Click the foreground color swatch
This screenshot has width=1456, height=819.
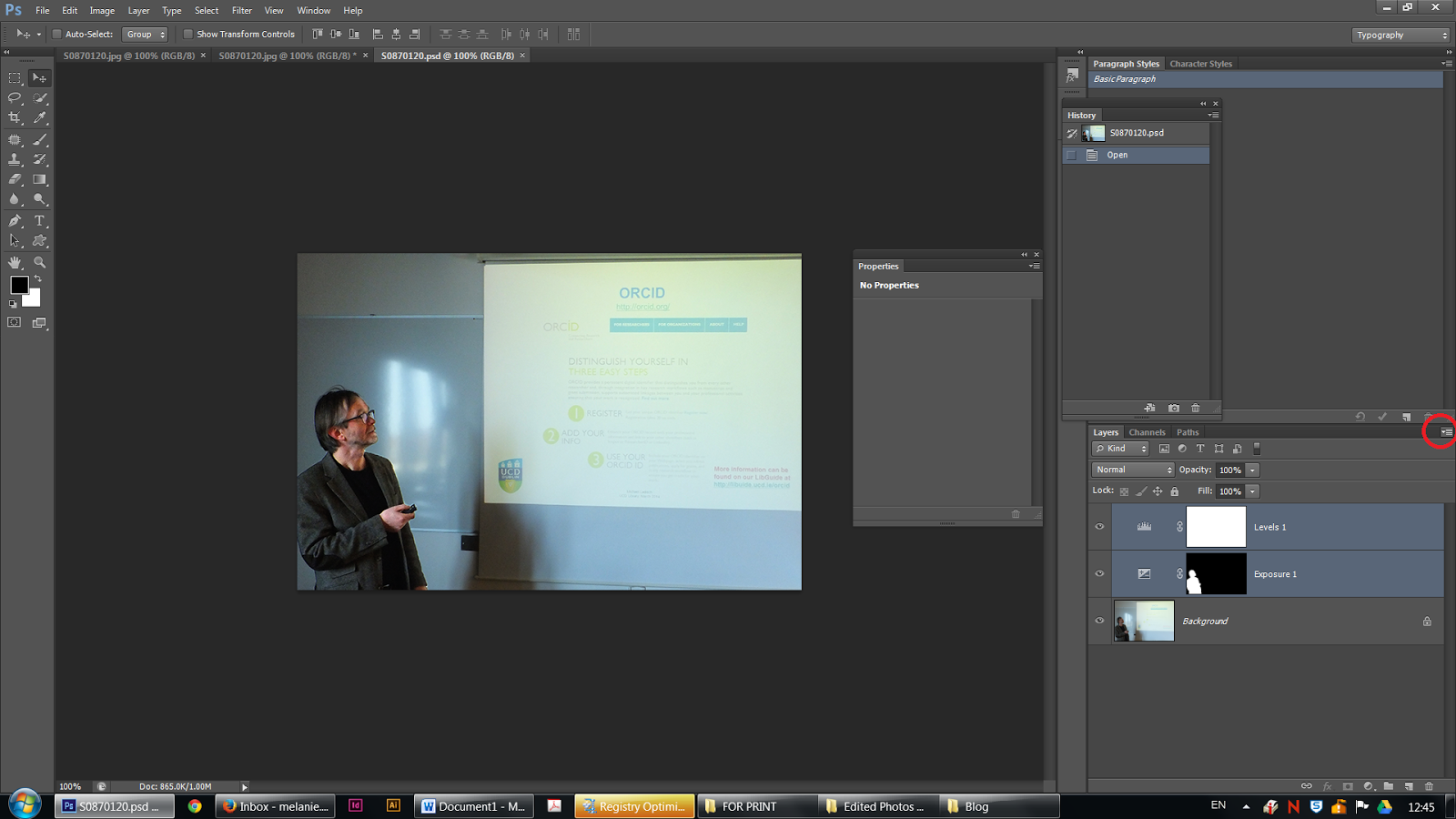click(x=19, y=285)
